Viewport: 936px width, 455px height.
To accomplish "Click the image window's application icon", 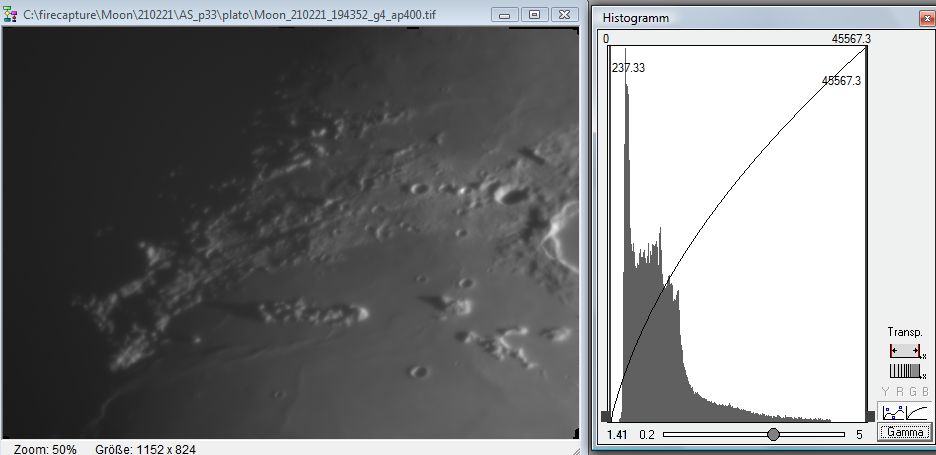I will click(10, 14).
